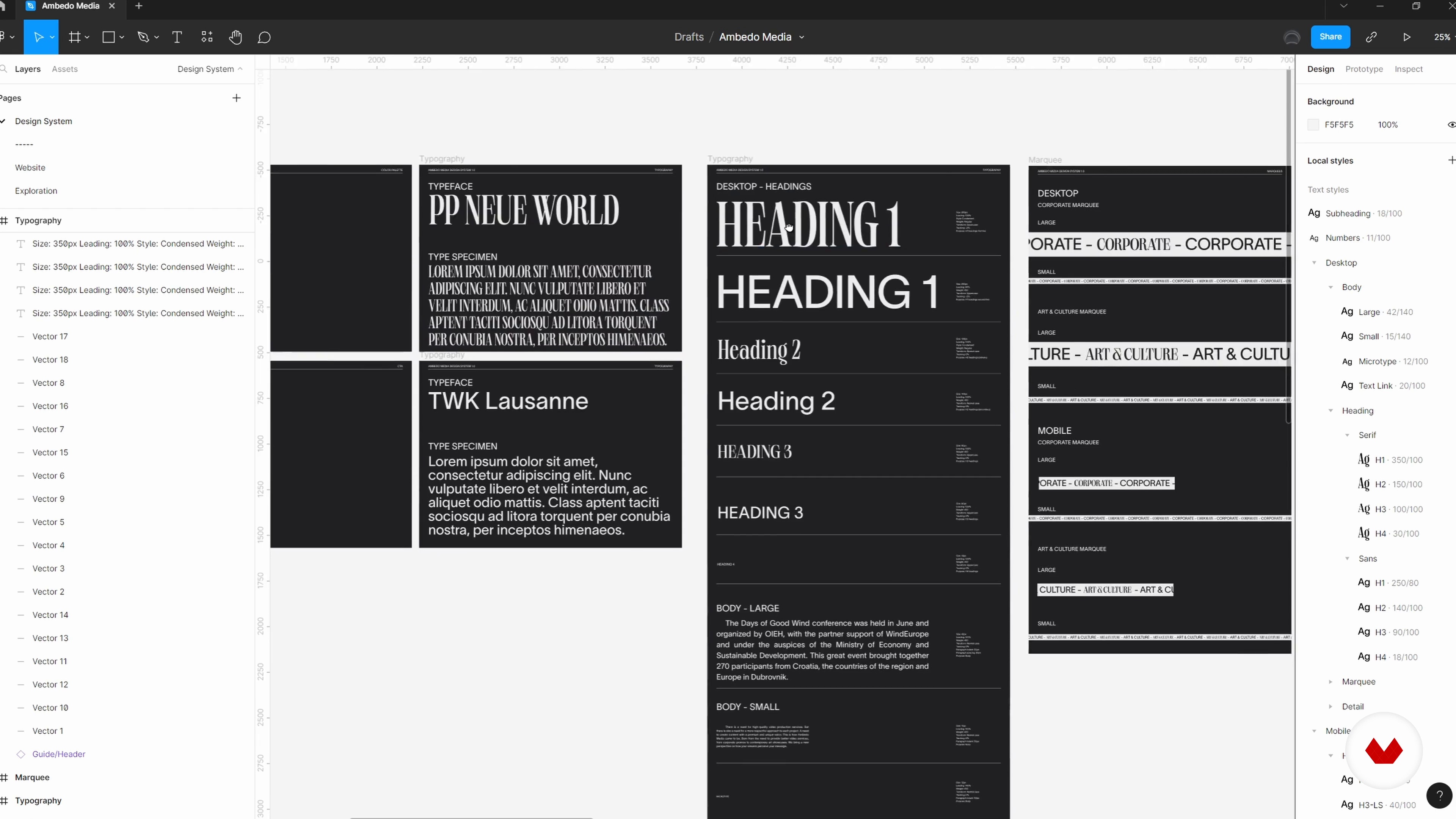
Task: Open the Frame tool dropdown arrow
Action: point(87,37)
